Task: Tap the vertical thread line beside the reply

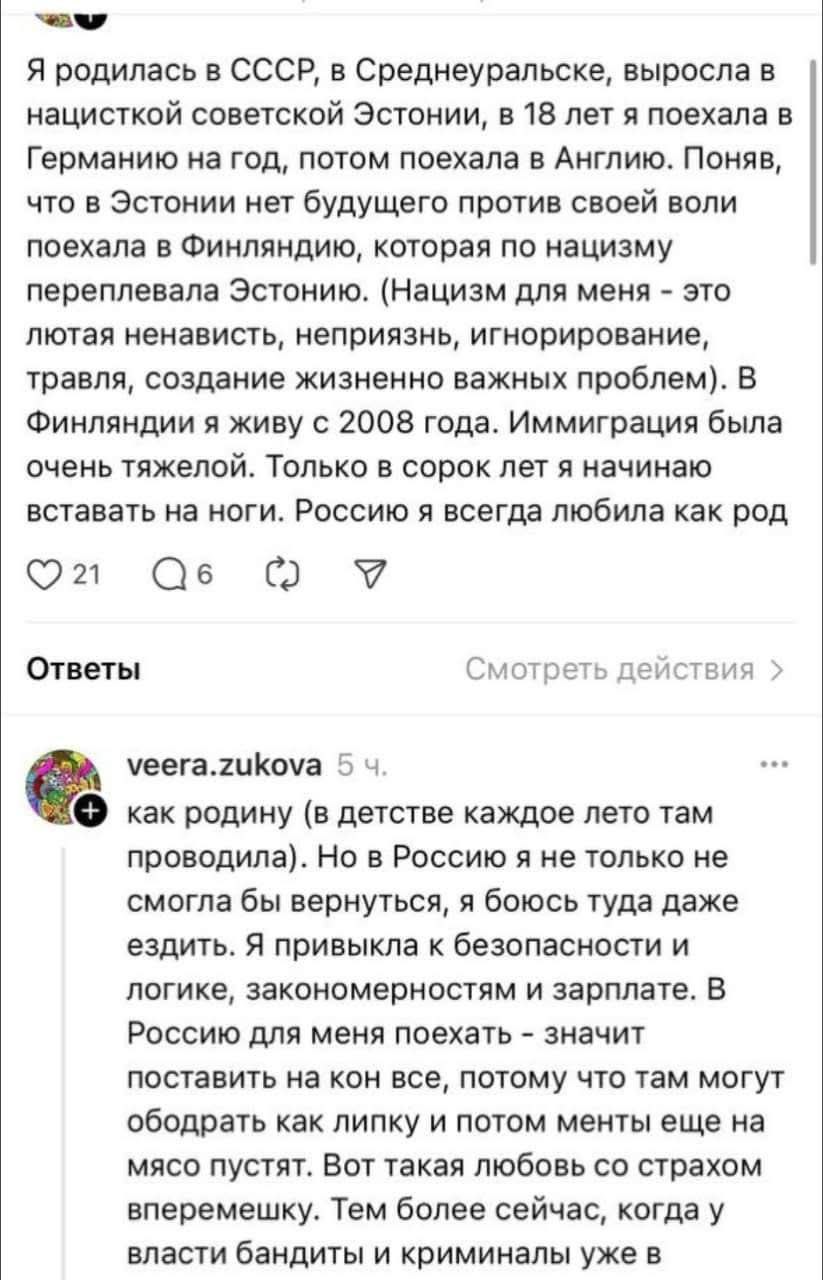Action: tap(65, 1050)
